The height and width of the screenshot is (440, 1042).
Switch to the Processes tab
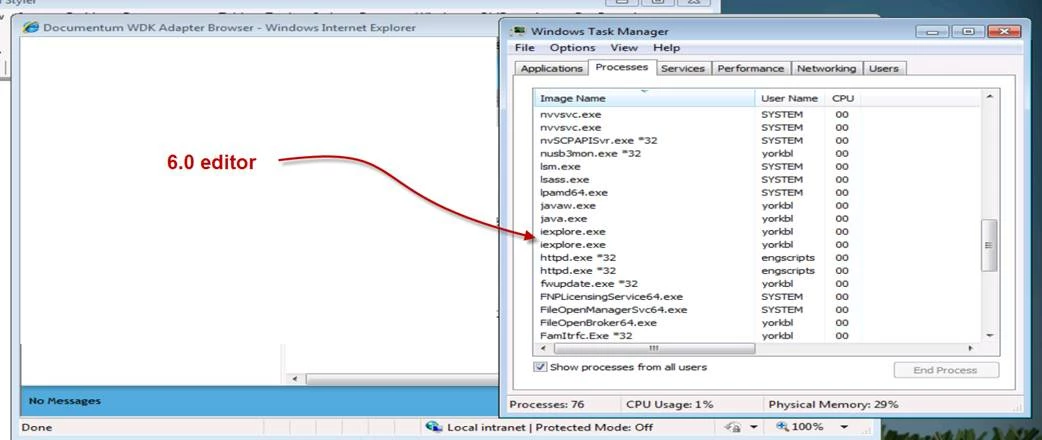pyautogui.click(x=622, y=67)
